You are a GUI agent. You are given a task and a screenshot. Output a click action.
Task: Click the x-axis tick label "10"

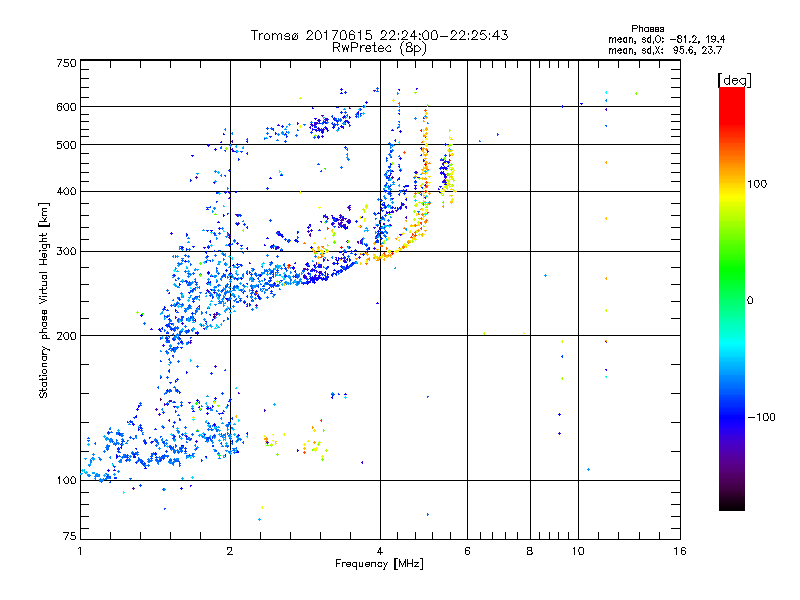click(x=578, y=551)
